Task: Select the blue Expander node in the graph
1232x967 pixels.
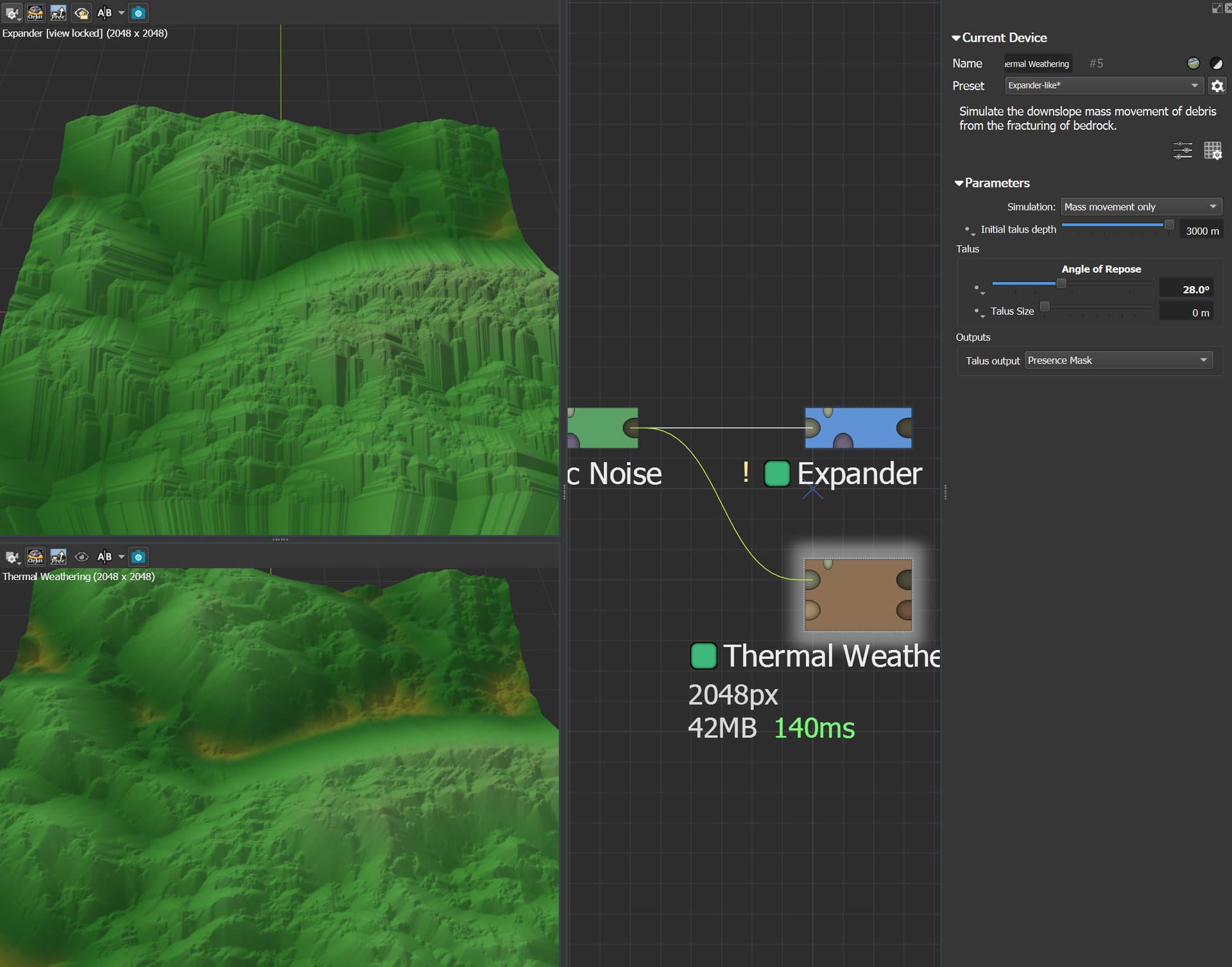Action: point(858,427)
